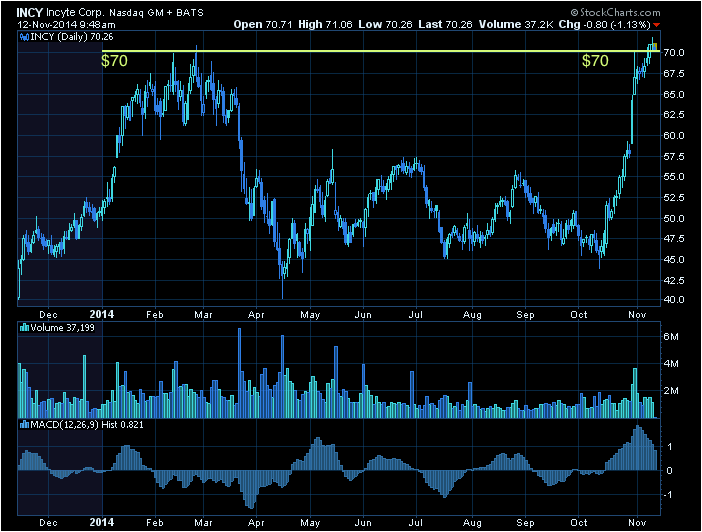Viewport: 702px width, 532px height.
Task: Click the 65.0 price axis label
Action: [674, 94]
